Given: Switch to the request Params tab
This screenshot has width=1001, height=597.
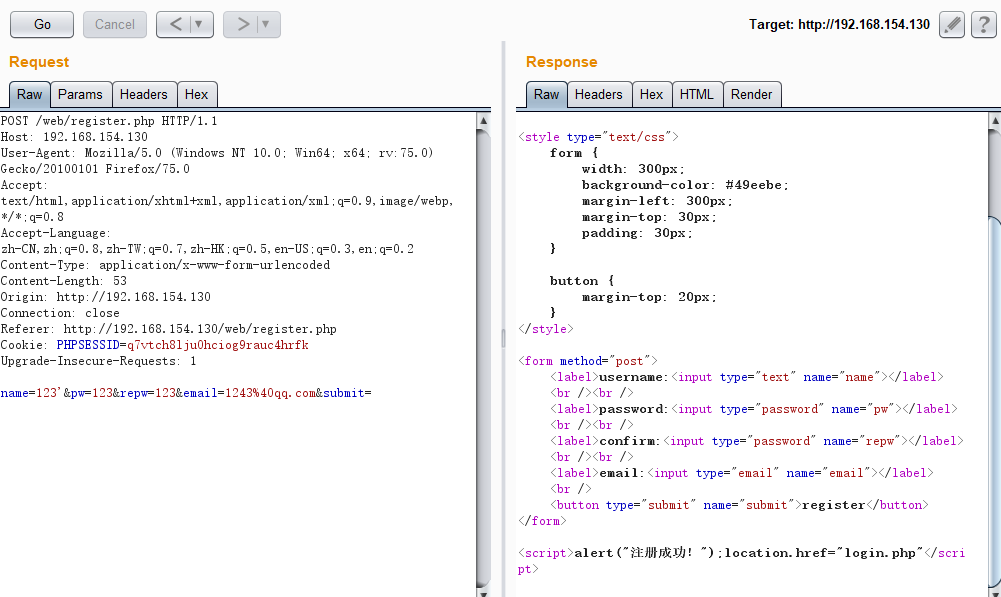Looking at the screenshot, I should (80, 95).
